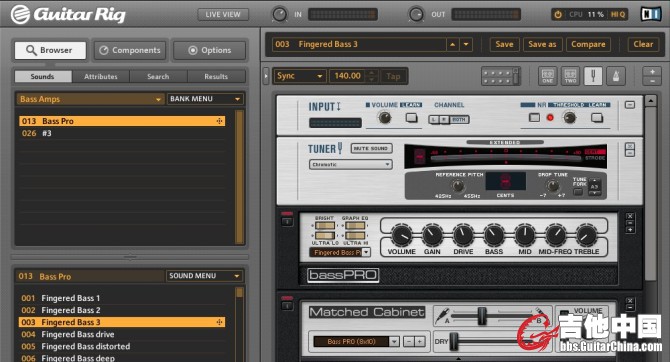The image size is (670, 362).
Task: Select BOTH input channel
Action: (459, 120)
